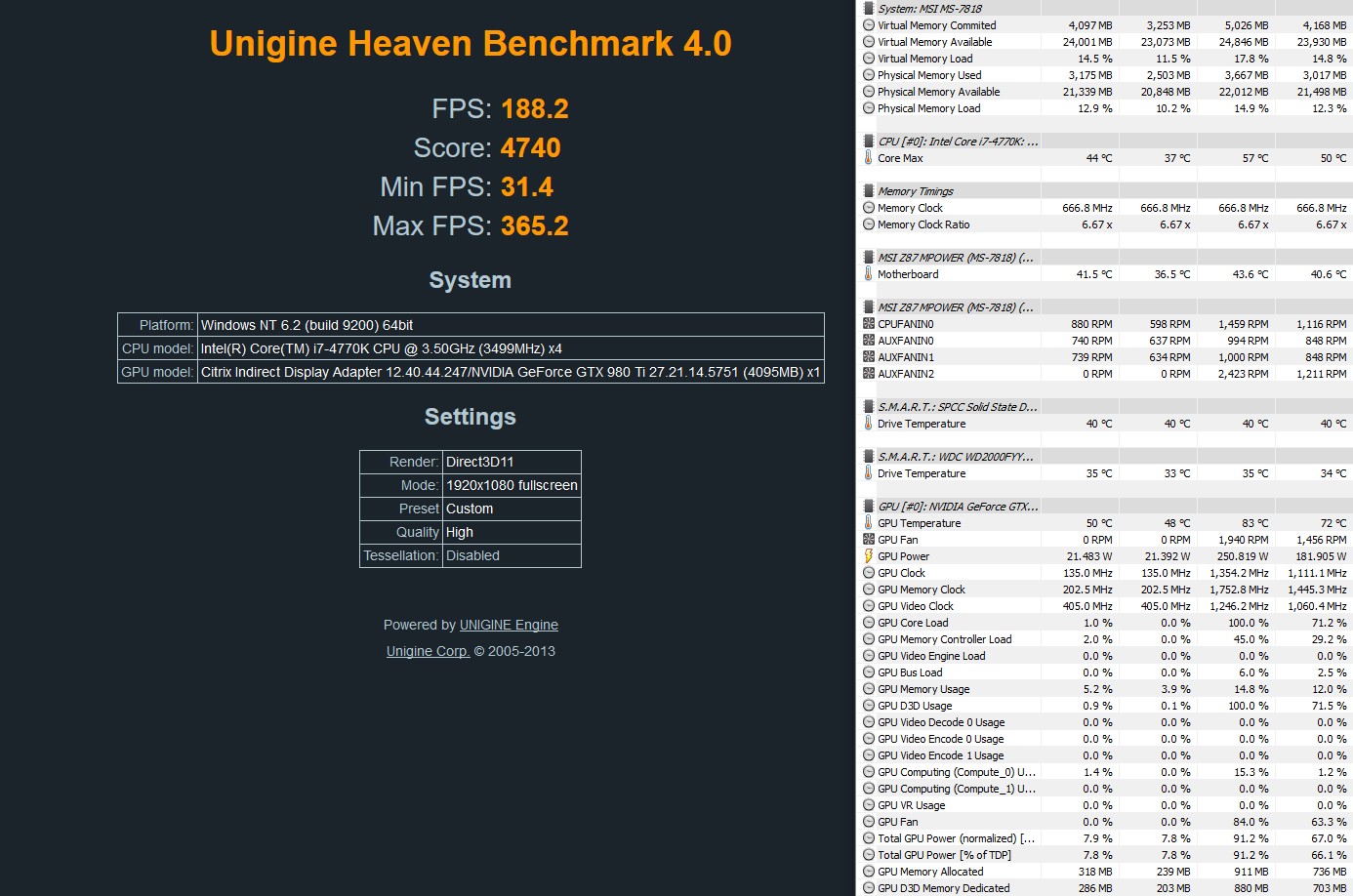Viewport: 1353px width, 896px height.
Task: Click the GPU Memory Controller Load label
Action: [x=944, y=639]
